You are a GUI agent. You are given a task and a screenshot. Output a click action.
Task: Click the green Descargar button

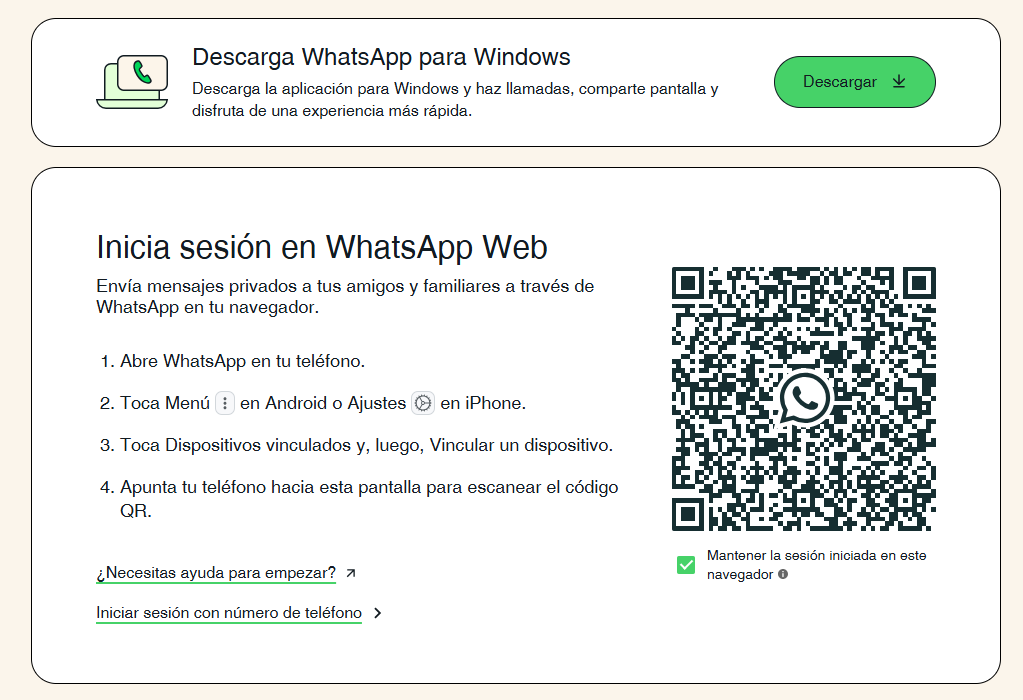tap(855, 82)
